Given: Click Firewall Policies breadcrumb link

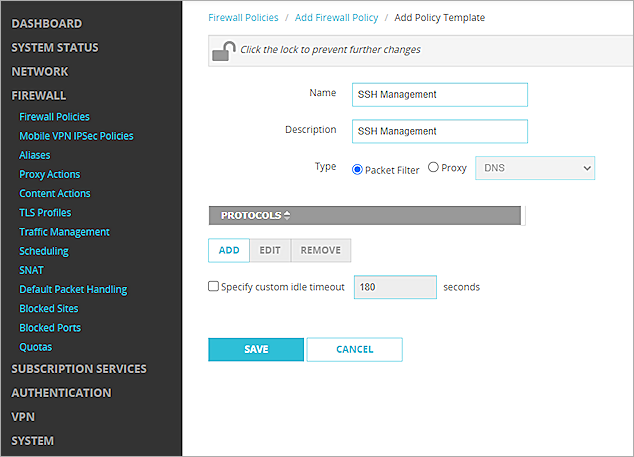Looking at the screenshot, I should tap(243, 18).
